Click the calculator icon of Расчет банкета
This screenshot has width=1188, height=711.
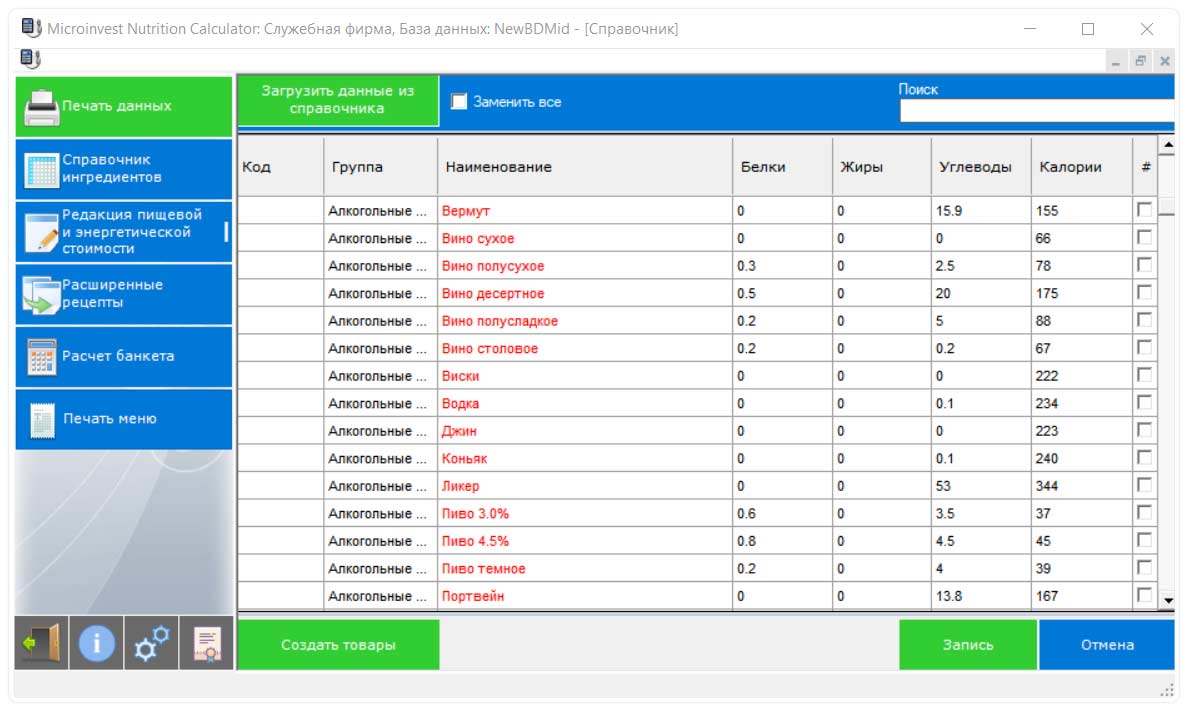point(42,357)
